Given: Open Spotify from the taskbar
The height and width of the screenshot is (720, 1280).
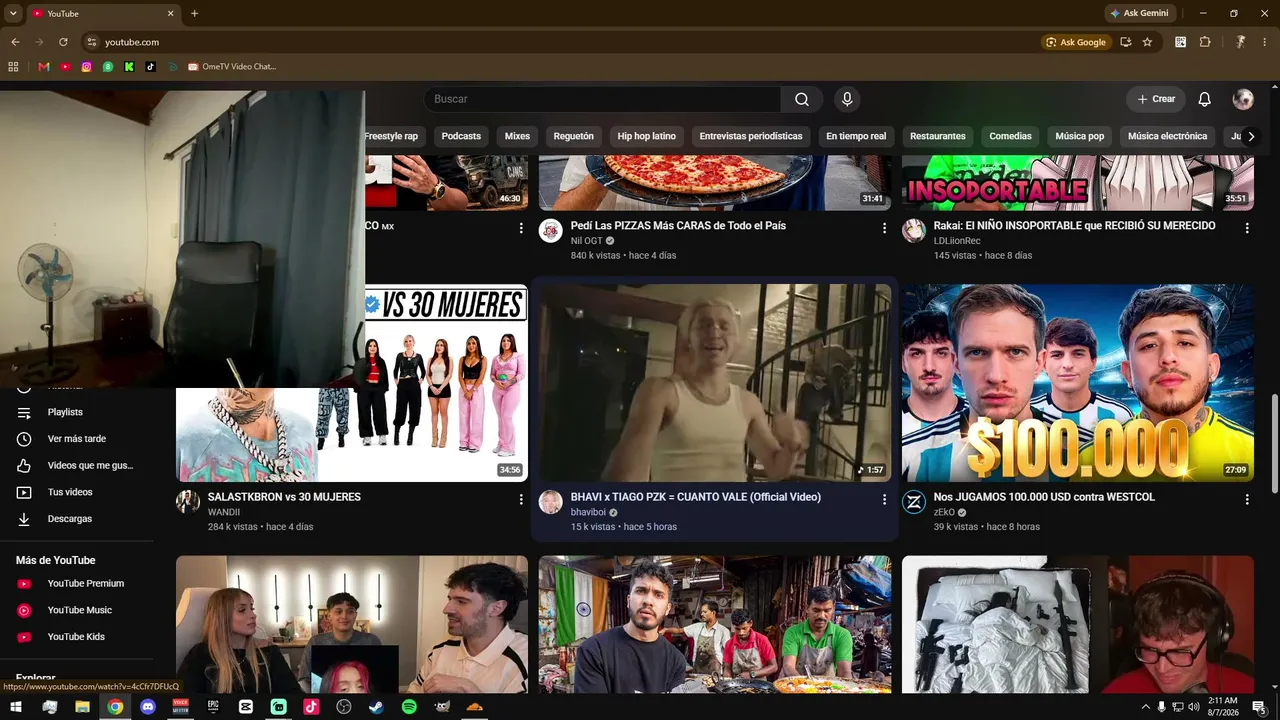Looking at the screenshot, I should tap(409, 707).
